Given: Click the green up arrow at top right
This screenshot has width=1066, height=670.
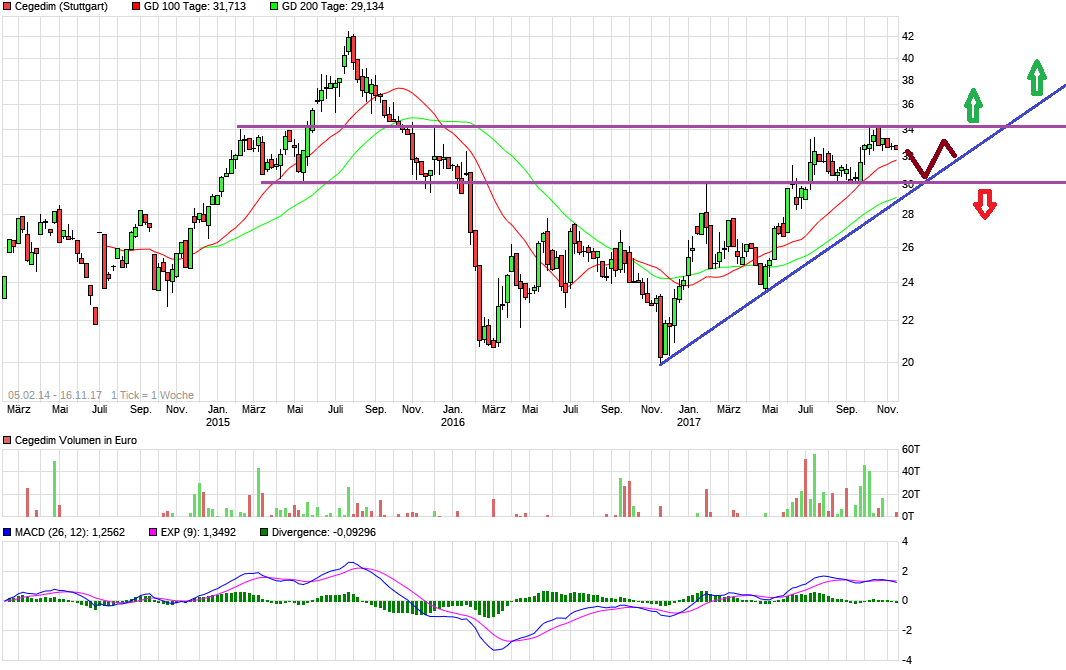Looking at the screenshot, I should click(x=1037, y=75).
